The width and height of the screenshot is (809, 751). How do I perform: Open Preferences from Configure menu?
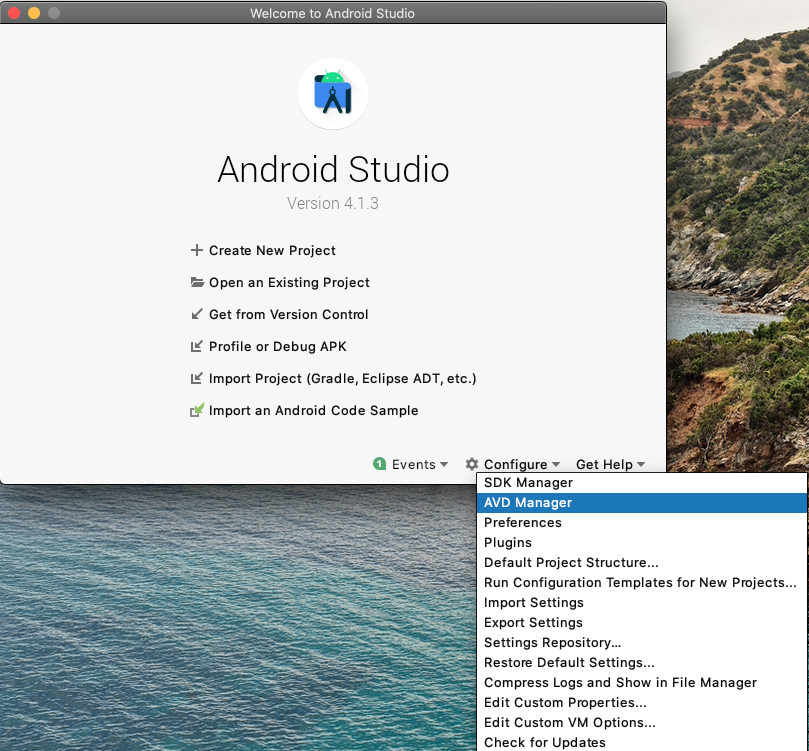tap(642, 523)
